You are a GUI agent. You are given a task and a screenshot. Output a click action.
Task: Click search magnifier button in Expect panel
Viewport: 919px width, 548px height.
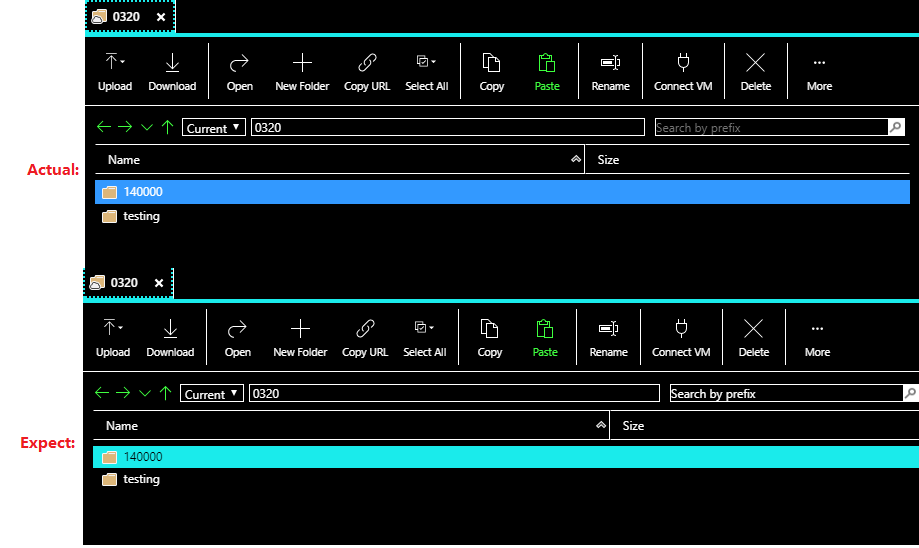[910, 393]
